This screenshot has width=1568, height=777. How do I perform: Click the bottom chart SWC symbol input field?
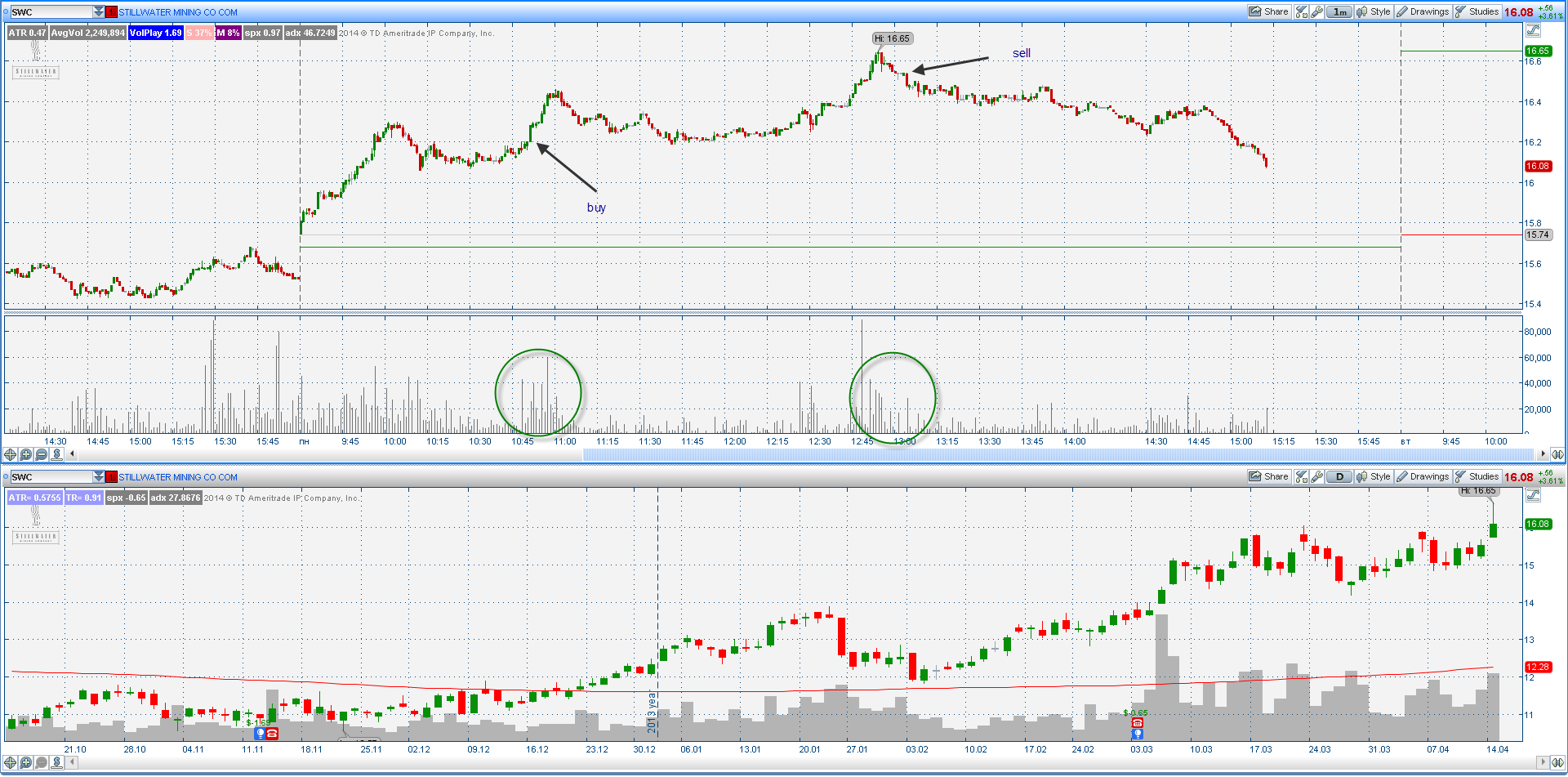51,476
